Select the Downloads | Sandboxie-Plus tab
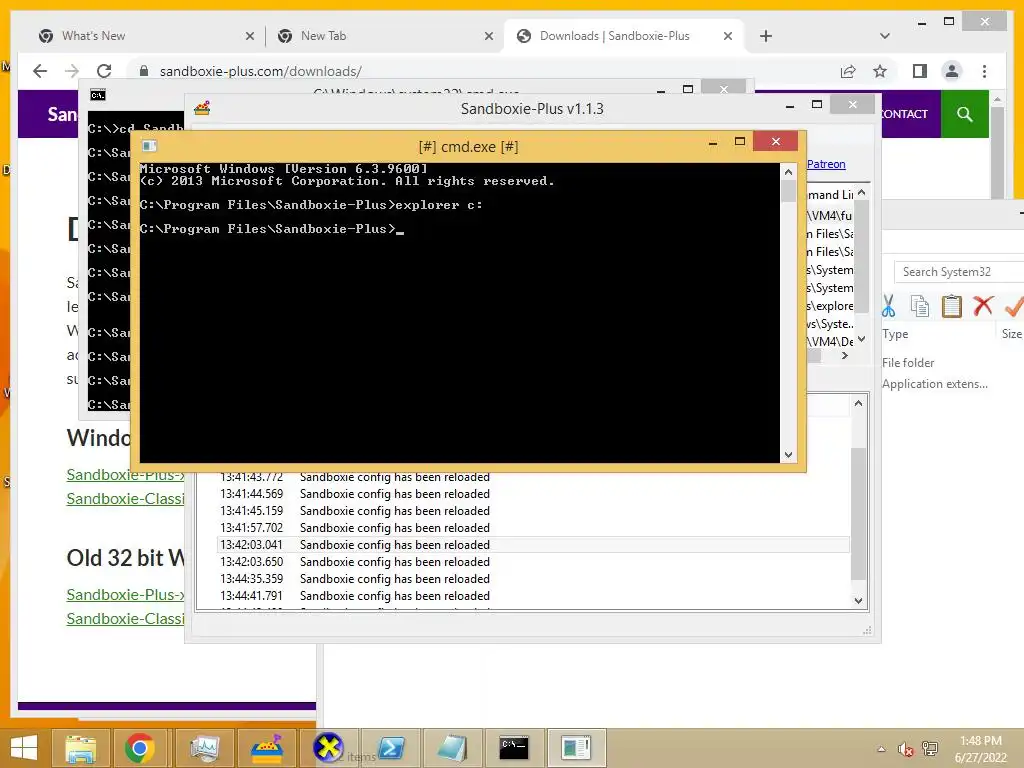 (624, 36)
